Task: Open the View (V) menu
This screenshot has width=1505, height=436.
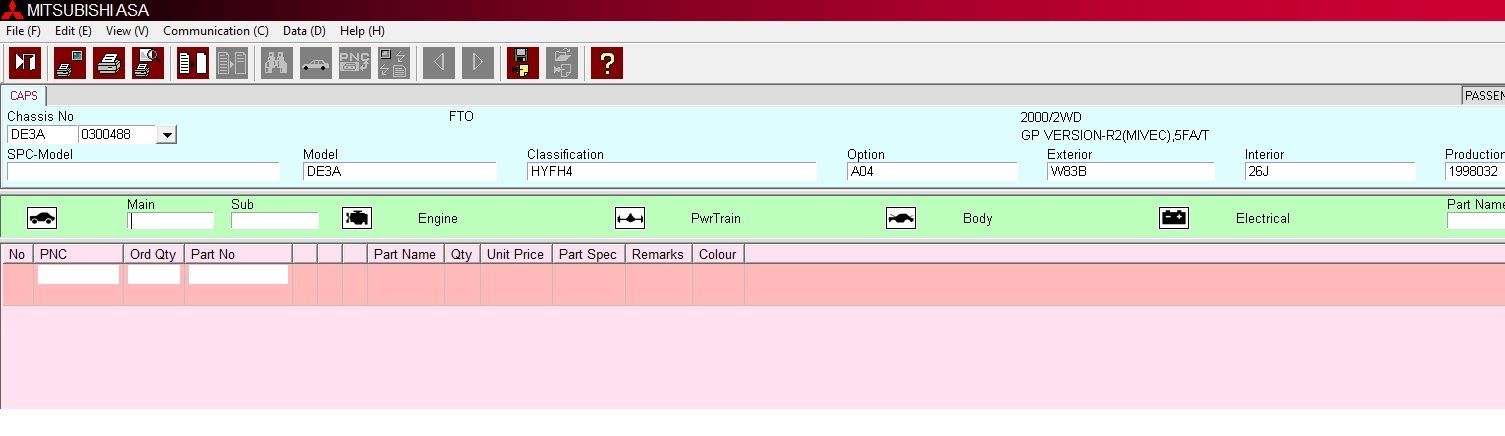Action: pos(127,31)
